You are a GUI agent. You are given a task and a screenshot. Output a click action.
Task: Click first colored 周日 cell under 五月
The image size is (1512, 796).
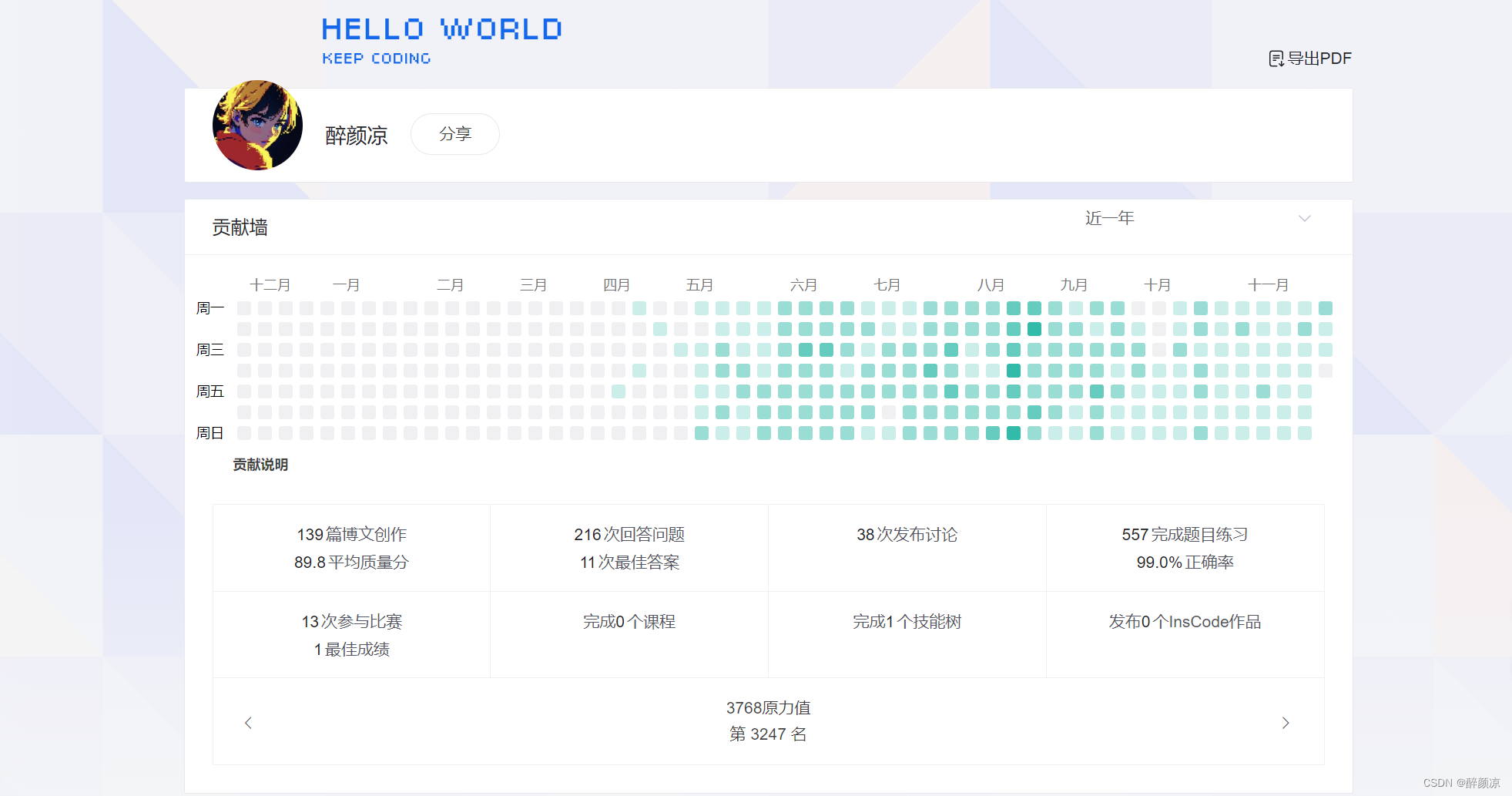point(702,433)
